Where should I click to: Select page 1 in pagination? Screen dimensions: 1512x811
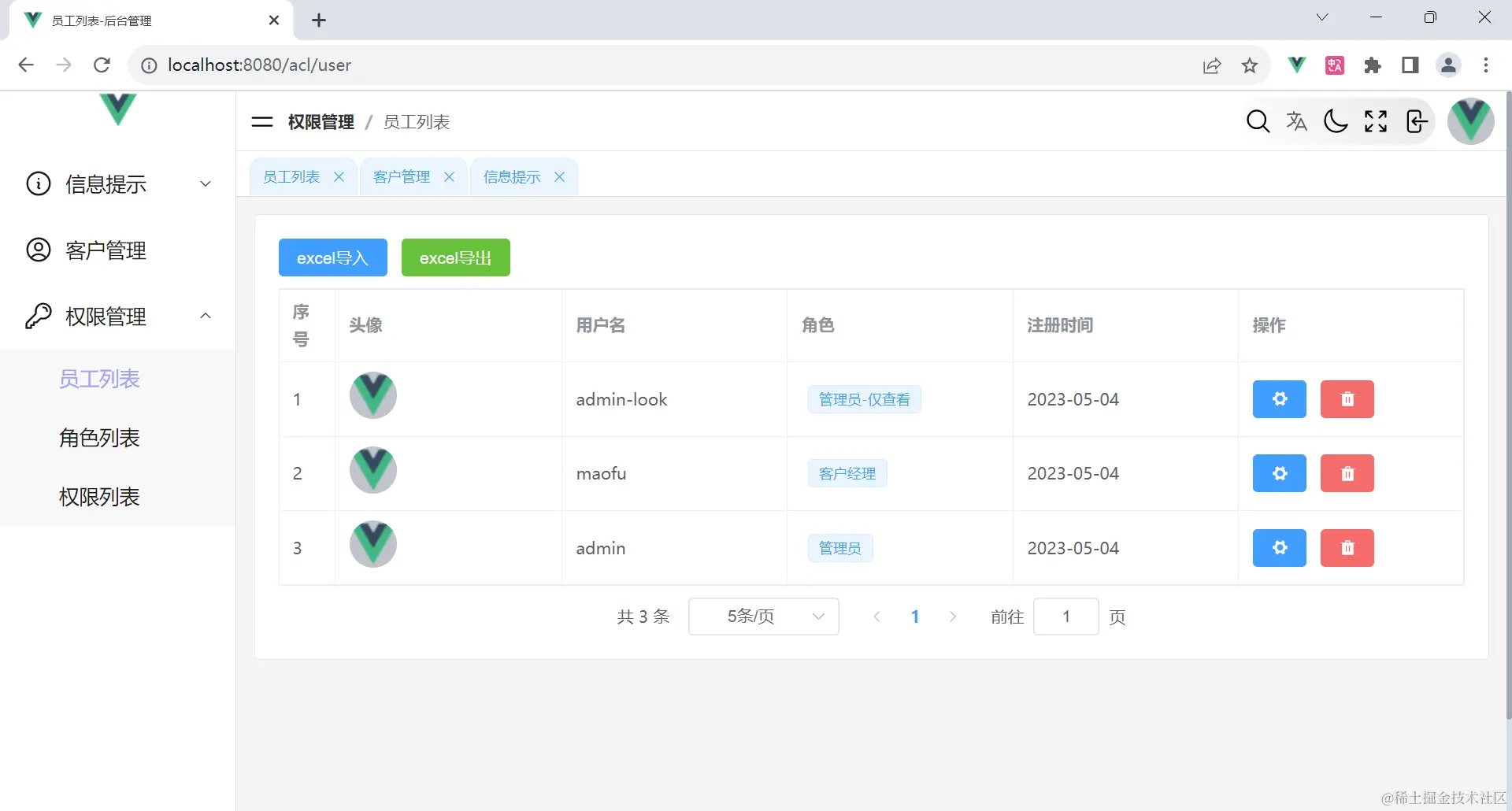914,617
